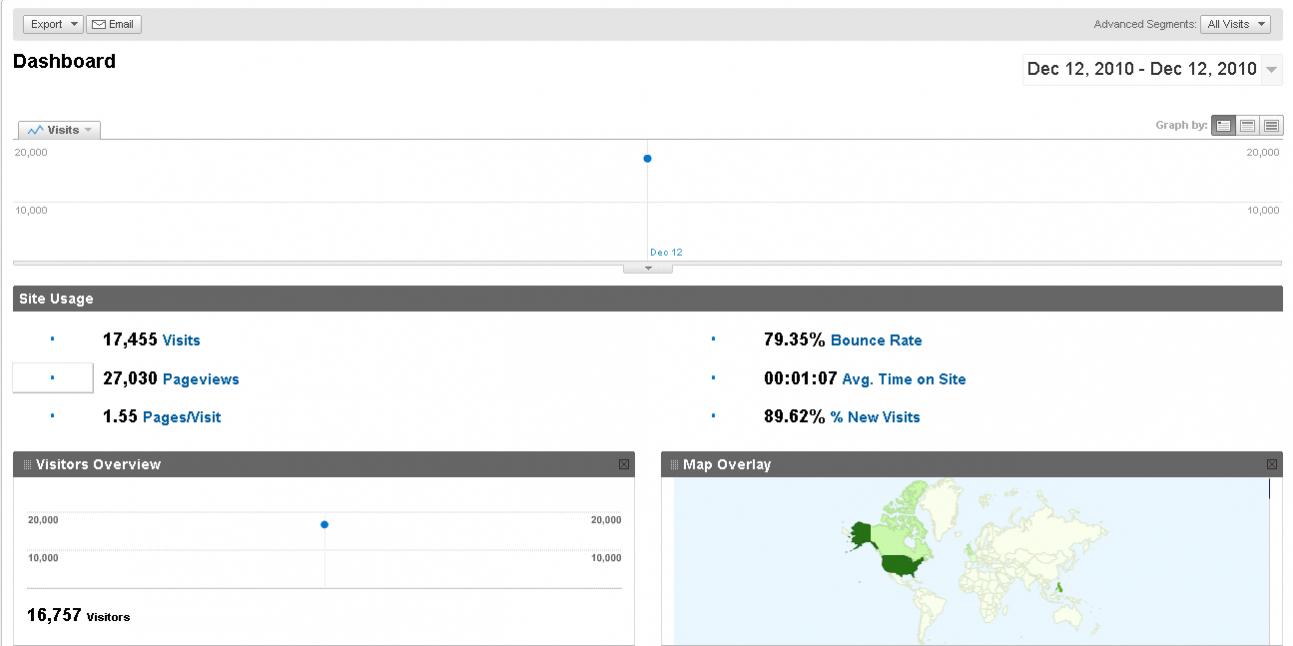Open the Bounce Rate report link

pos(876,340)
